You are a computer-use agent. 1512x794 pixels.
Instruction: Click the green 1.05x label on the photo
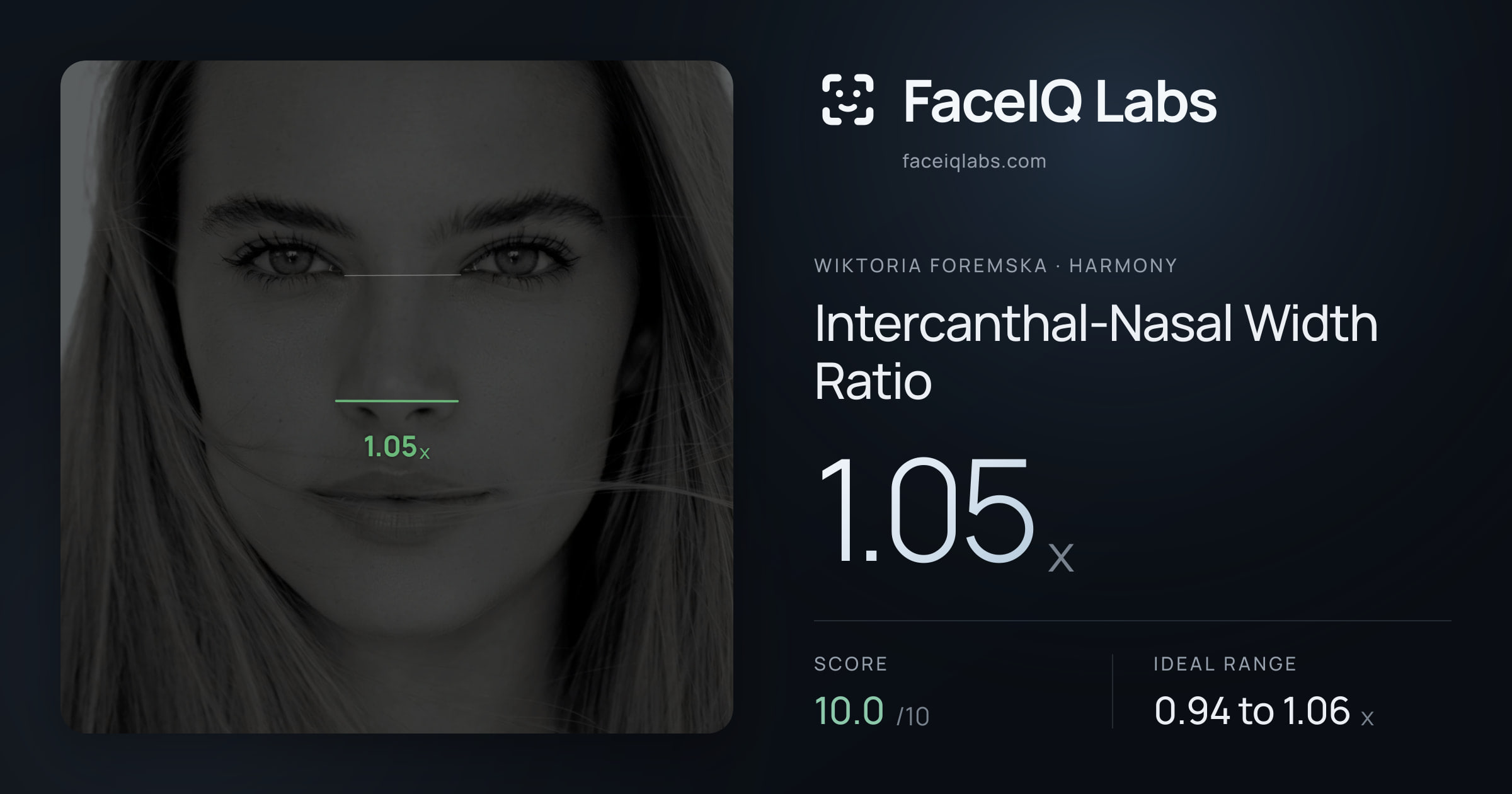coord(397,447)
